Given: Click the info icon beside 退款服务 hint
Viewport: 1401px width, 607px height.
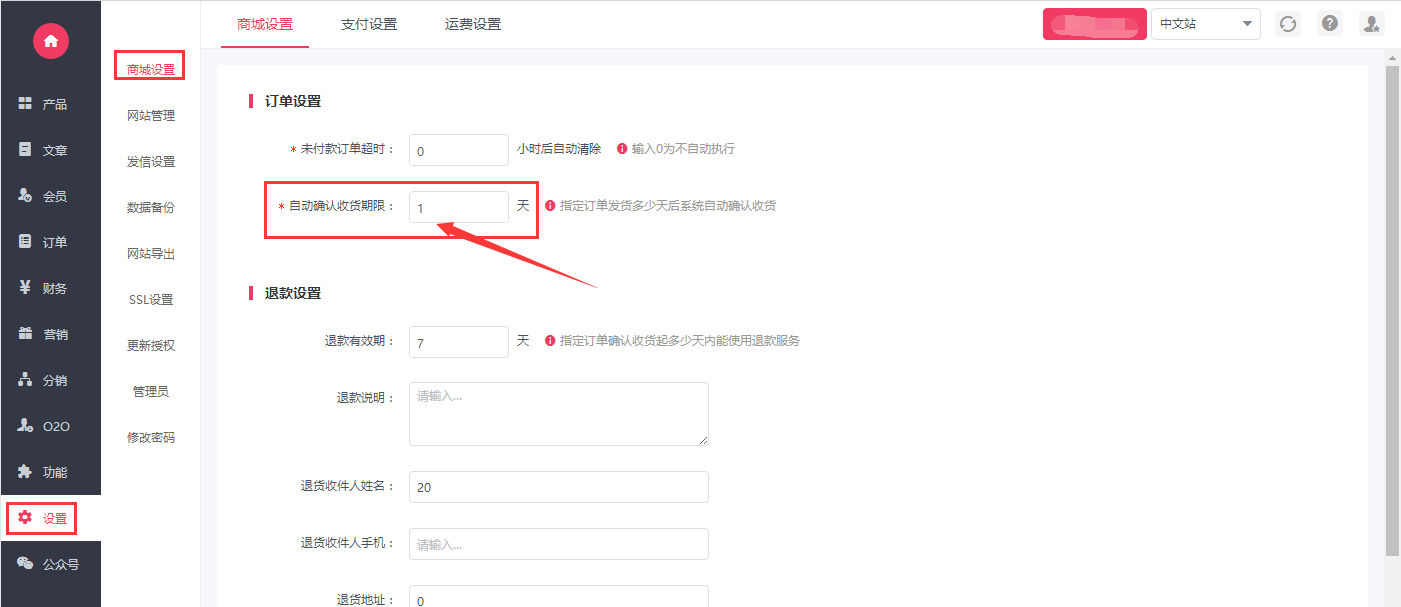Looking at the screenshot, I should pyautogui.click(x=550, y=340).
